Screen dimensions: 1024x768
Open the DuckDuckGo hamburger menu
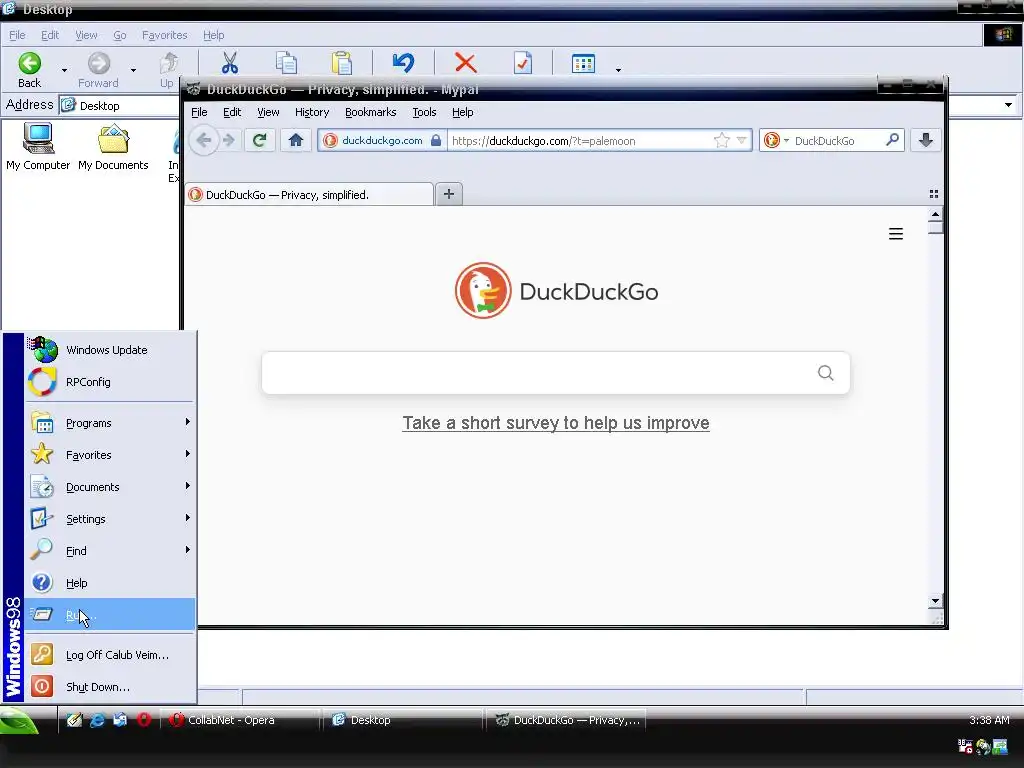click(x=895, y=234)
